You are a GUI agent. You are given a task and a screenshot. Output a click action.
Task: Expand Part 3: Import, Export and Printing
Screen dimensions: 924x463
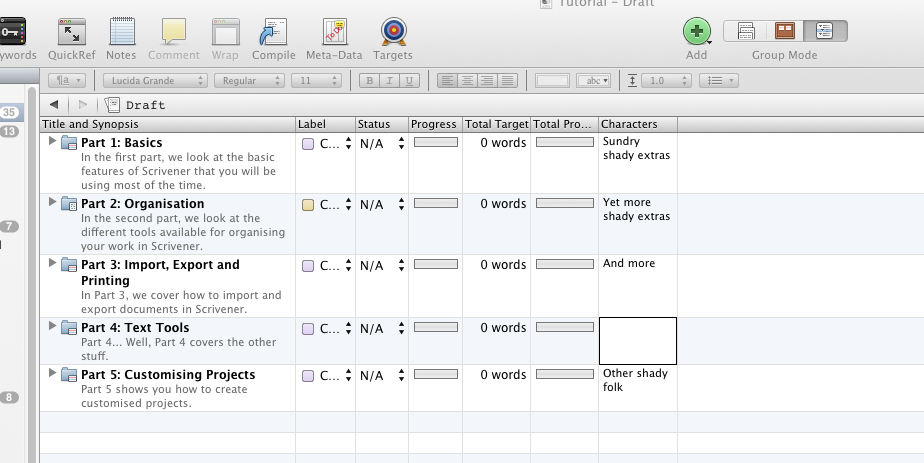point(52,263)
